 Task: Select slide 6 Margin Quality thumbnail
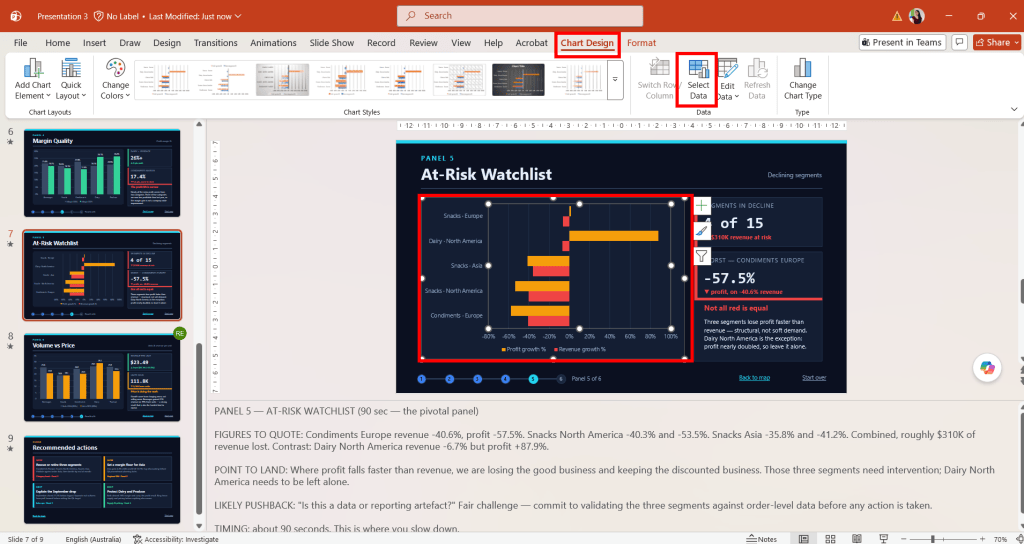(103, 173)
